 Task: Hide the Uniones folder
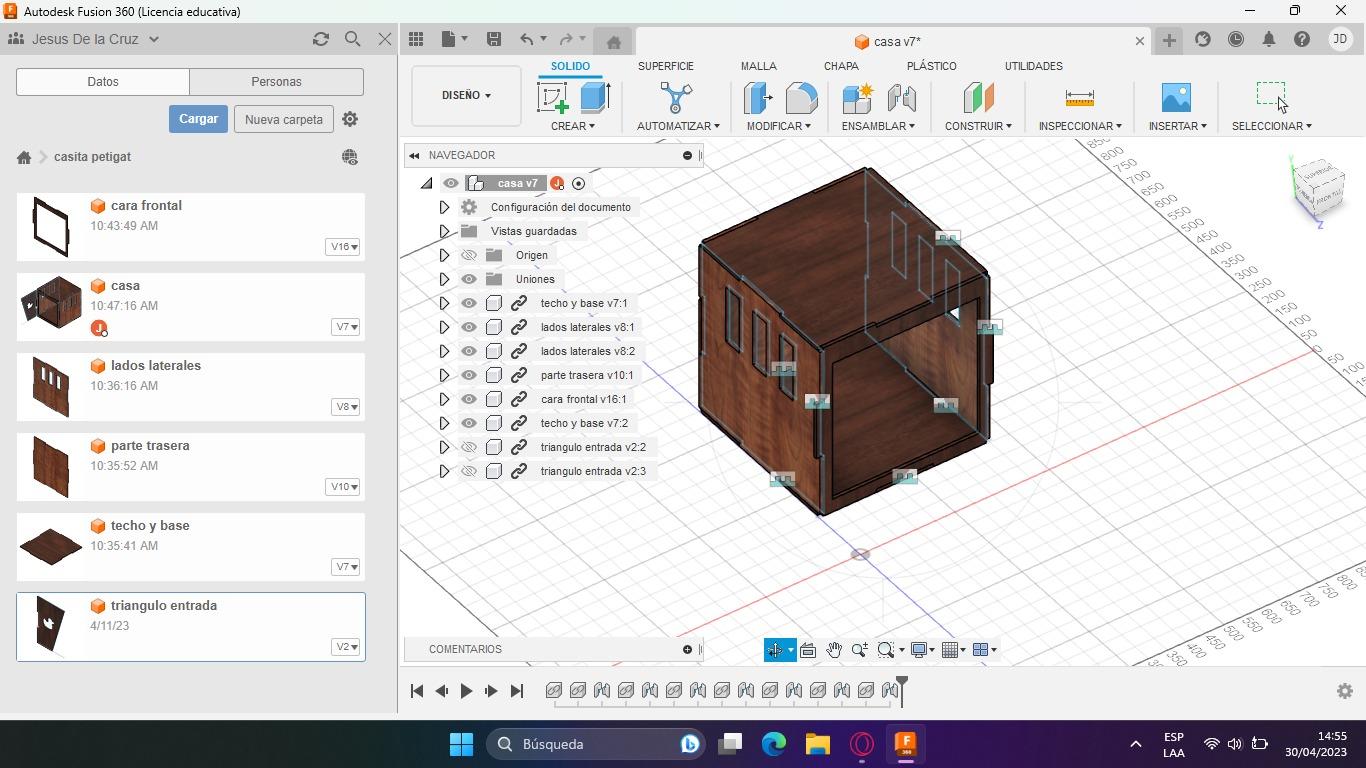click(x=468, y=279)
